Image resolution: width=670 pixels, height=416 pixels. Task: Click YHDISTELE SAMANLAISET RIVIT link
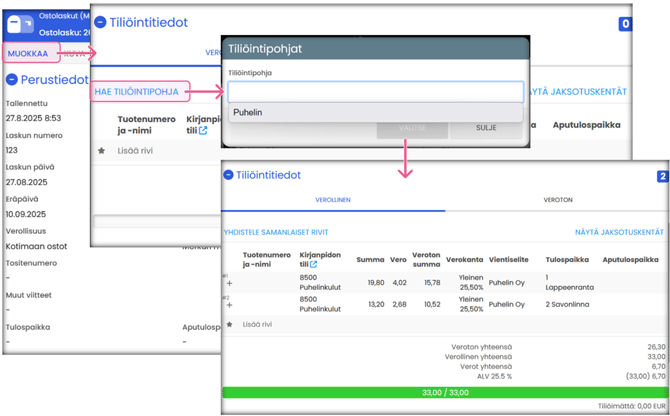pos(275,232)
